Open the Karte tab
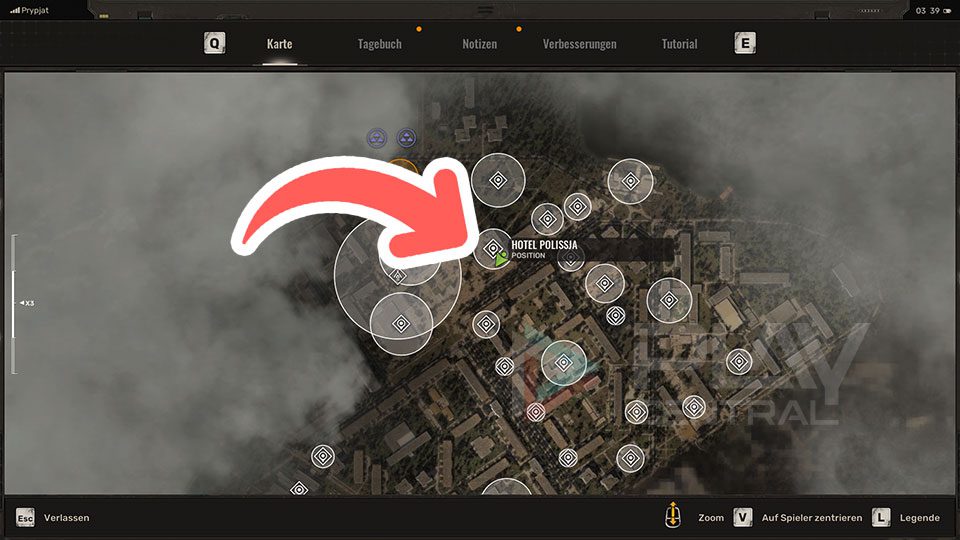Screen dimensions: 960x540 279,44
